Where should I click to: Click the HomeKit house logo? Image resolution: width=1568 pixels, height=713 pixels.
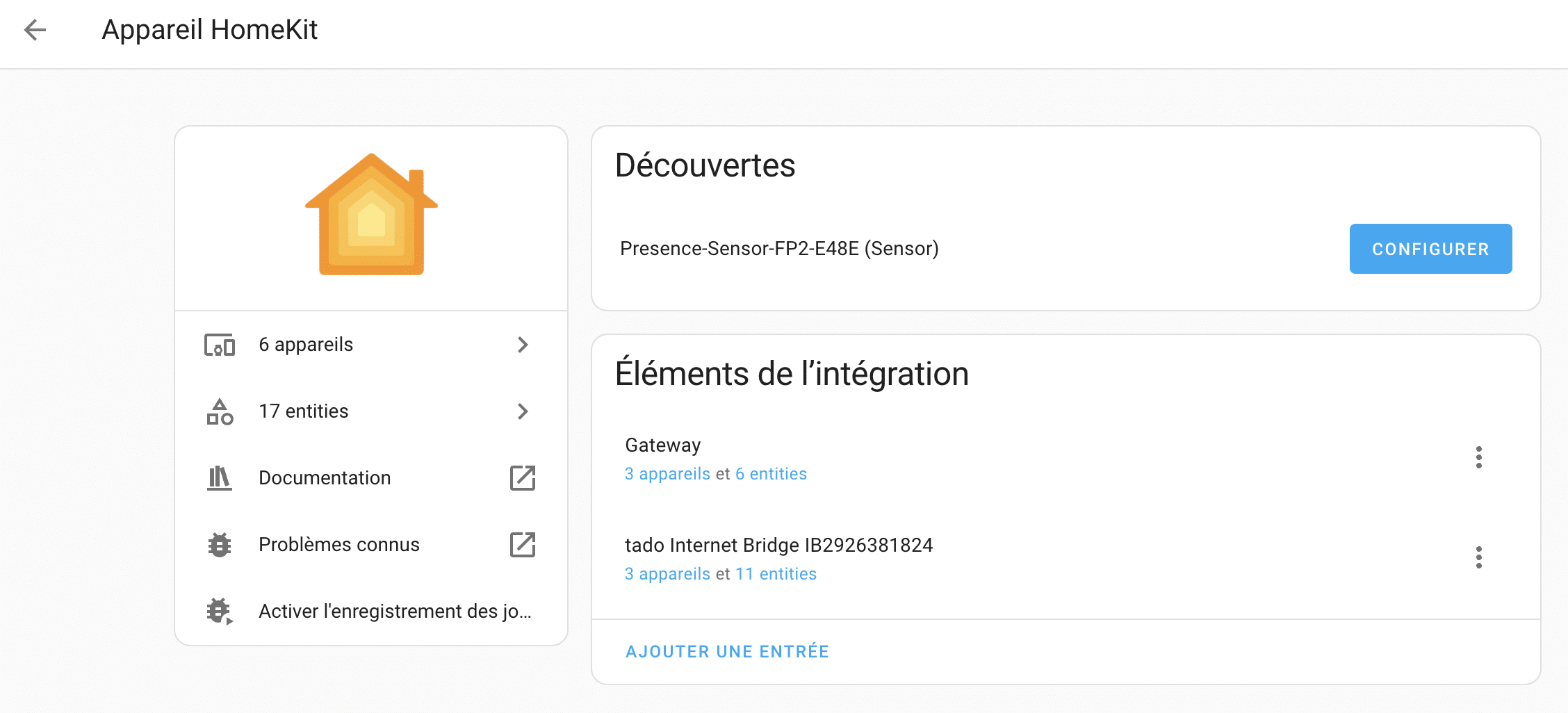371,214
